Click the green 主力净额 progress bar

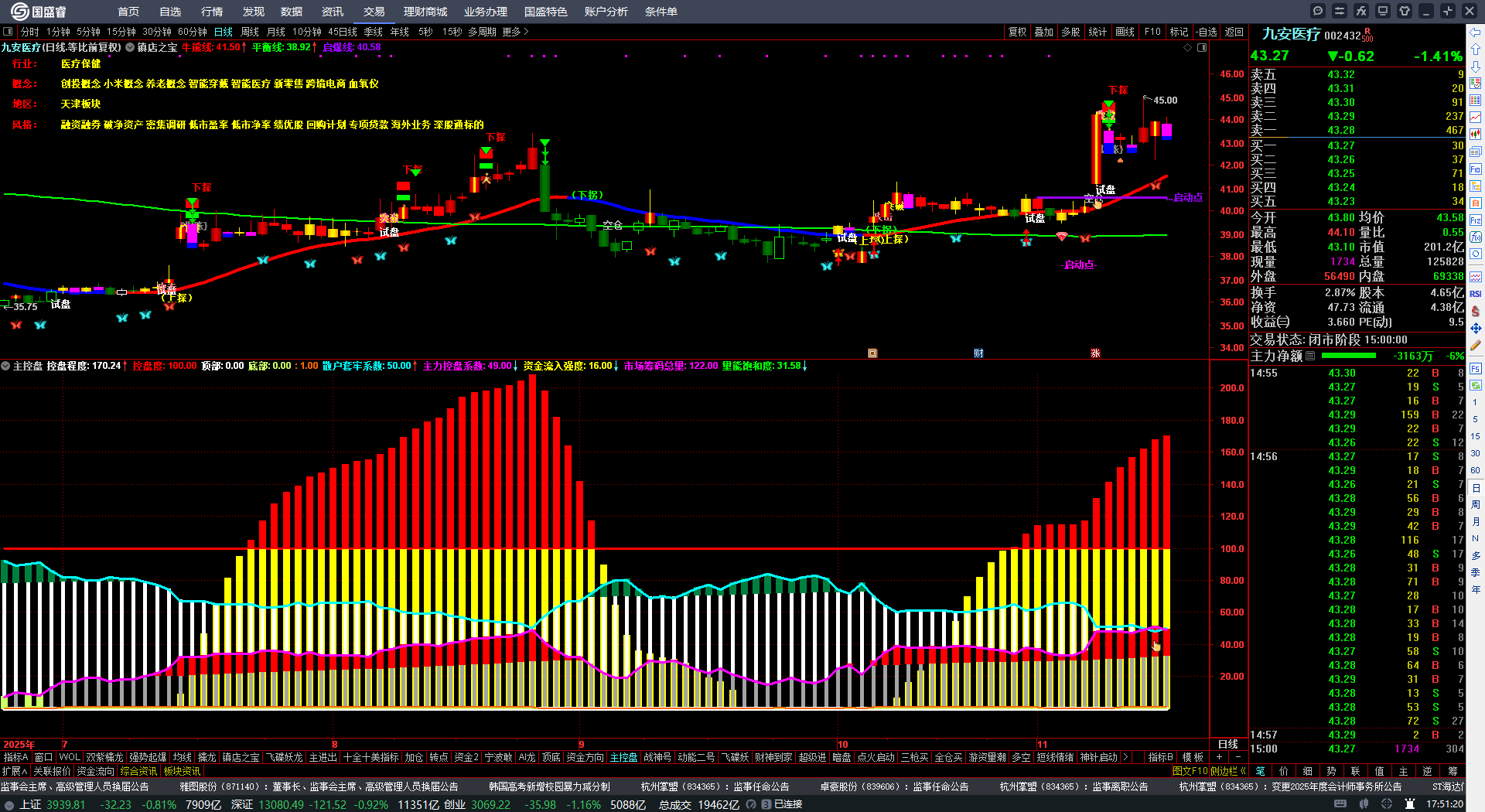(x=1349, y=356)
